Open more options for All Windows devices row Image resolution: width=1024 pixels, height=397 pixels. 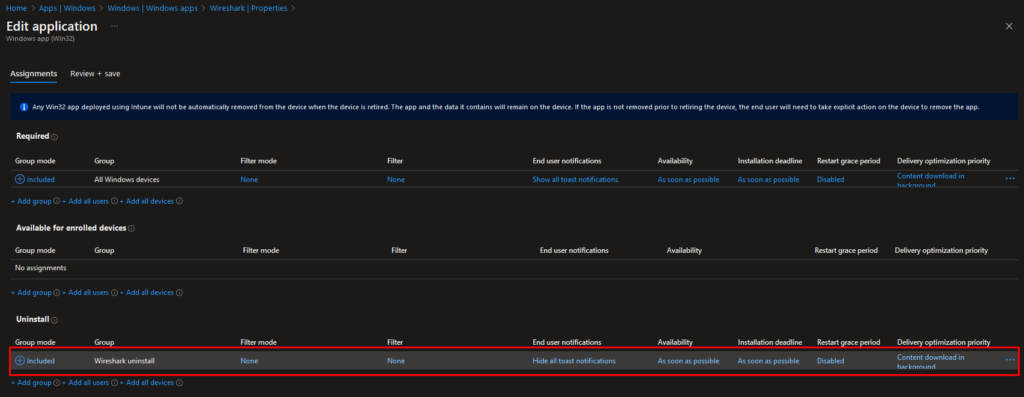coord(1010,178)
